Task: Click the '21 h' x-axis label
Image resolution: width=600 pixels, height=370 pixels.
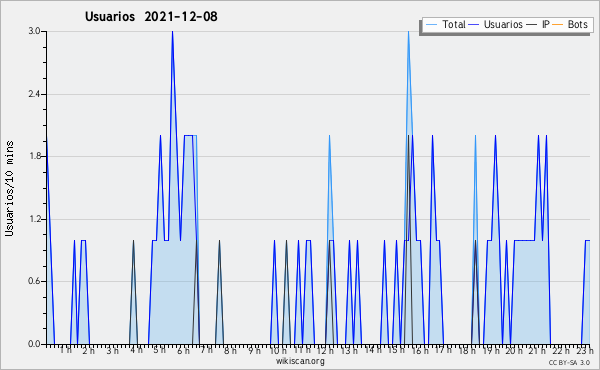Action: point(538,350)
